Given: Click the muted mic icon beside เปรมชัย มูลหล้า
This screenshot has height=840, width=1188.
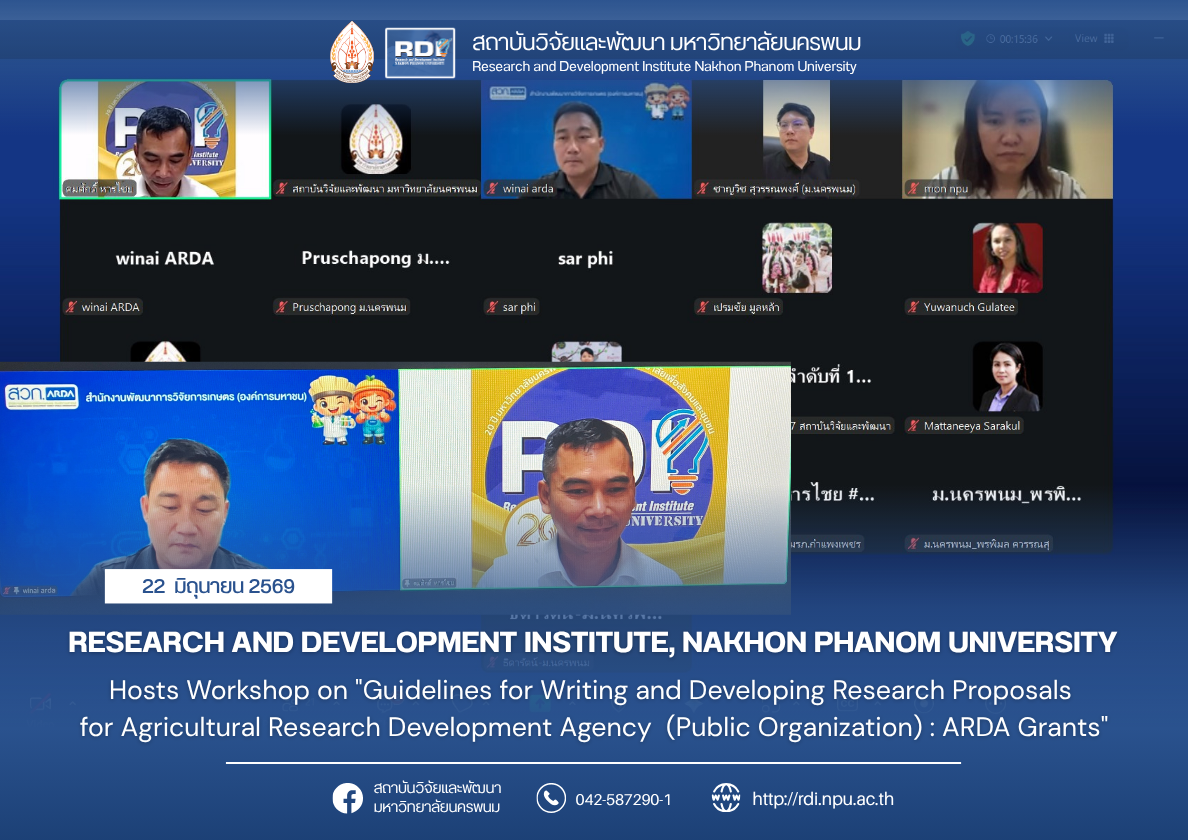Looking at the screenshot, I should (703, 307).
